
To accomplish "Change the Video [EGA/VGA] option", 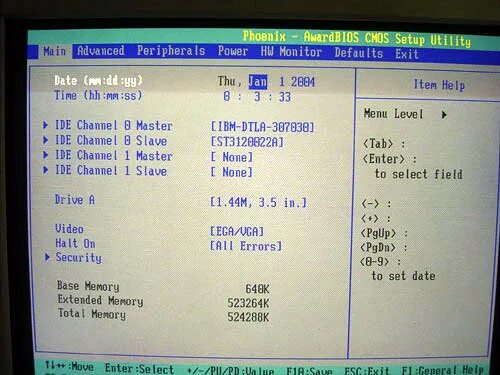I will 237,231.
